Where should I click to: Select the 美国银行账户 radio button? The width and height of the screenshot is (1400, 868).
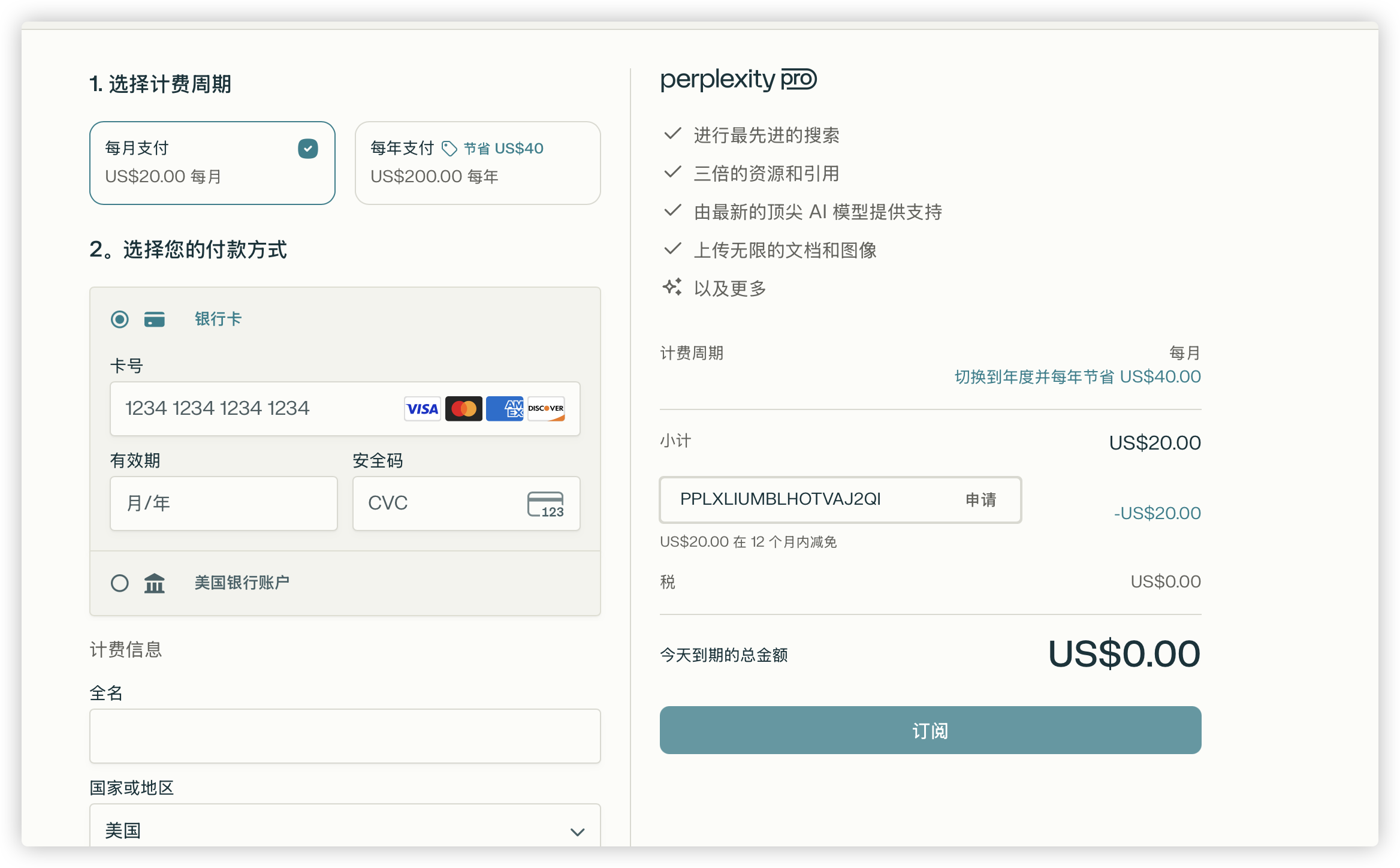pyautogui.click(x=120, y=583)
